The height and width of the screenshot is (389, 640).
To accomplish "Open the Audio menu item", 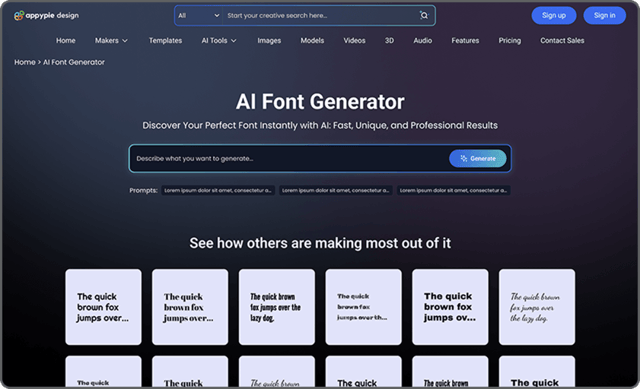I will pyautogui.click(x=422, y=40).
